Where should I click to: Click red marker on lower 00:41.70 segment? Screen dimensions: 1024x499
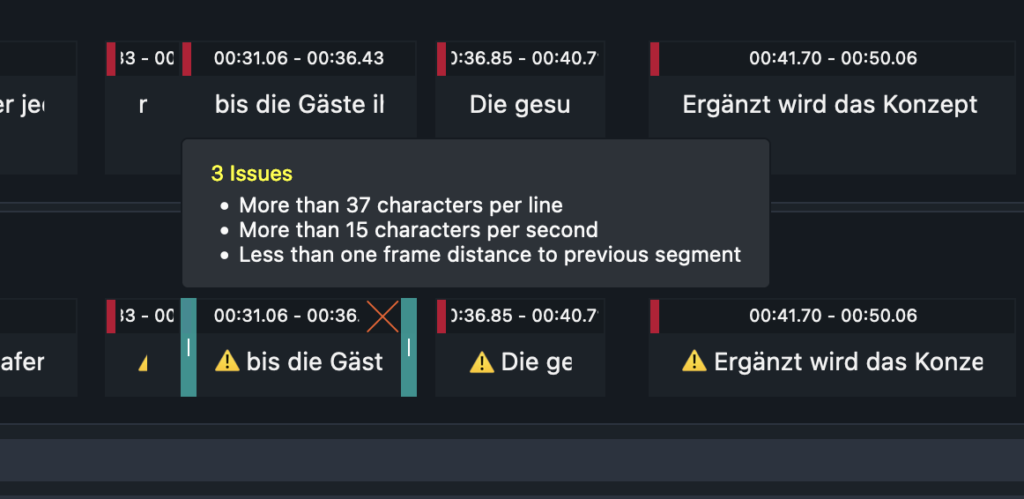655,315
